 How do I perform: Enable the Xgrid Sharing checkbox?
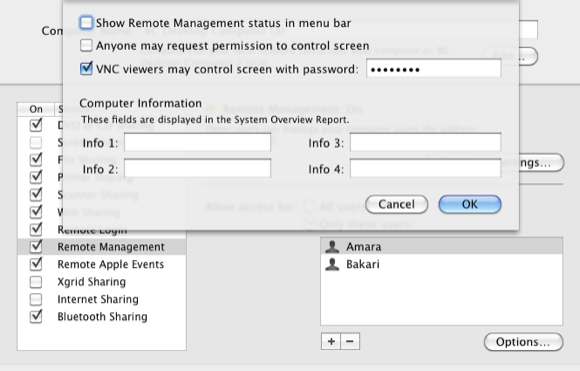click(x=36, y=282)
